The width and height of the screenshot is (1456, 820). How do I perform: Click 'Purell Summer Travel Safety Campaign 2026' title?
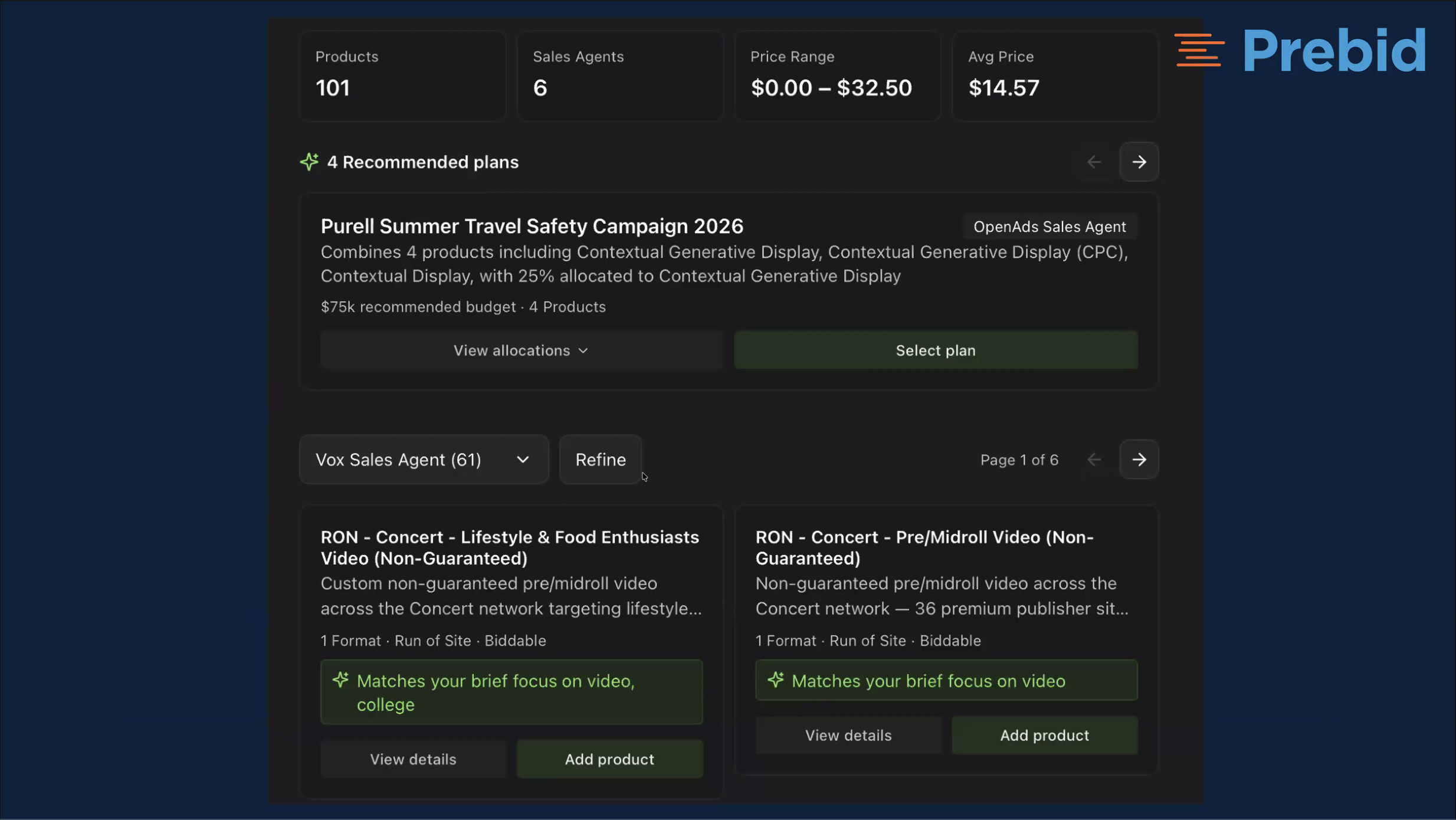pos(532,226)
